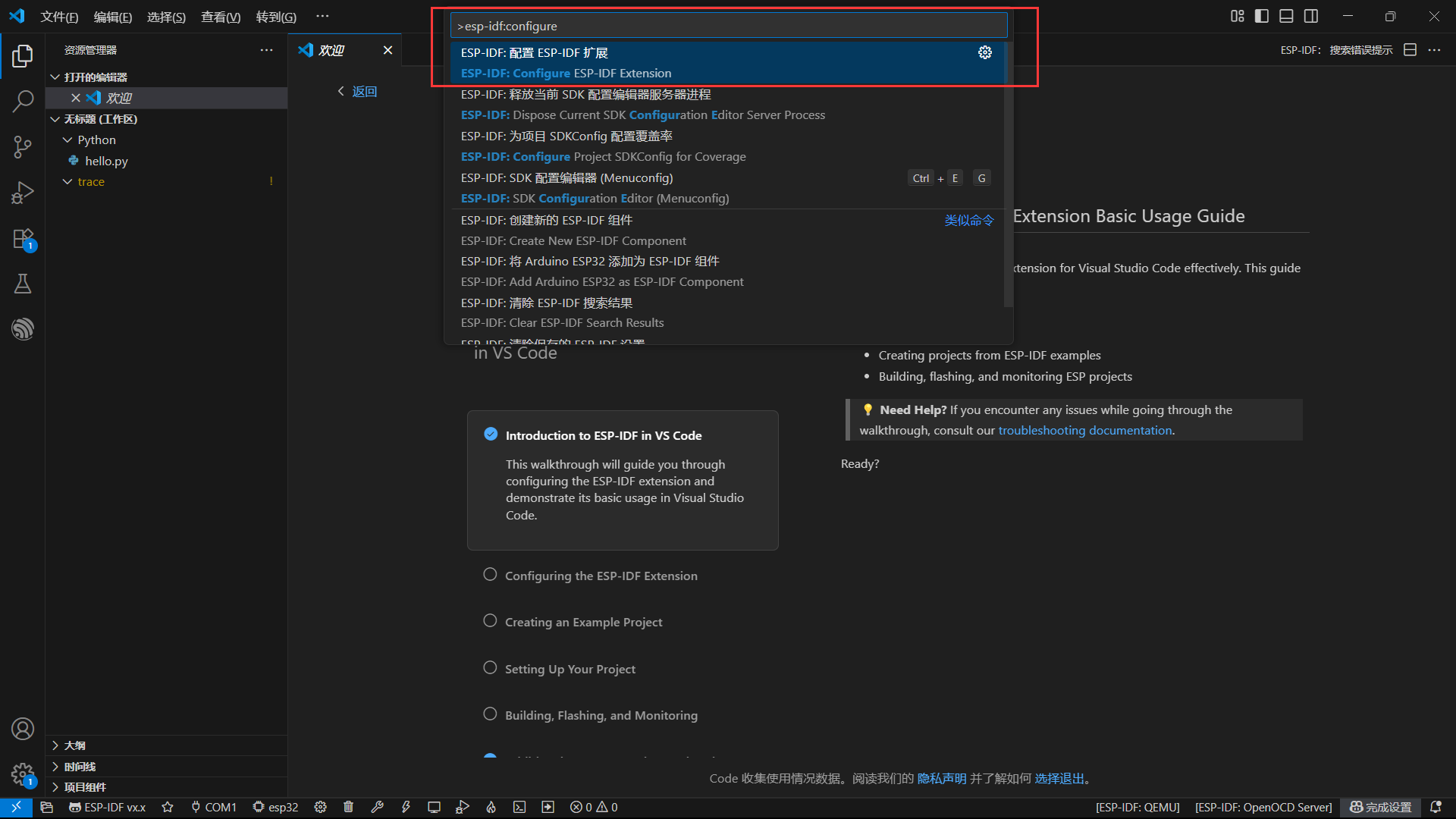The height and width of the screenshot is (819, 1456).
Task: Open the Testing flask view
Action: point(23,284)
